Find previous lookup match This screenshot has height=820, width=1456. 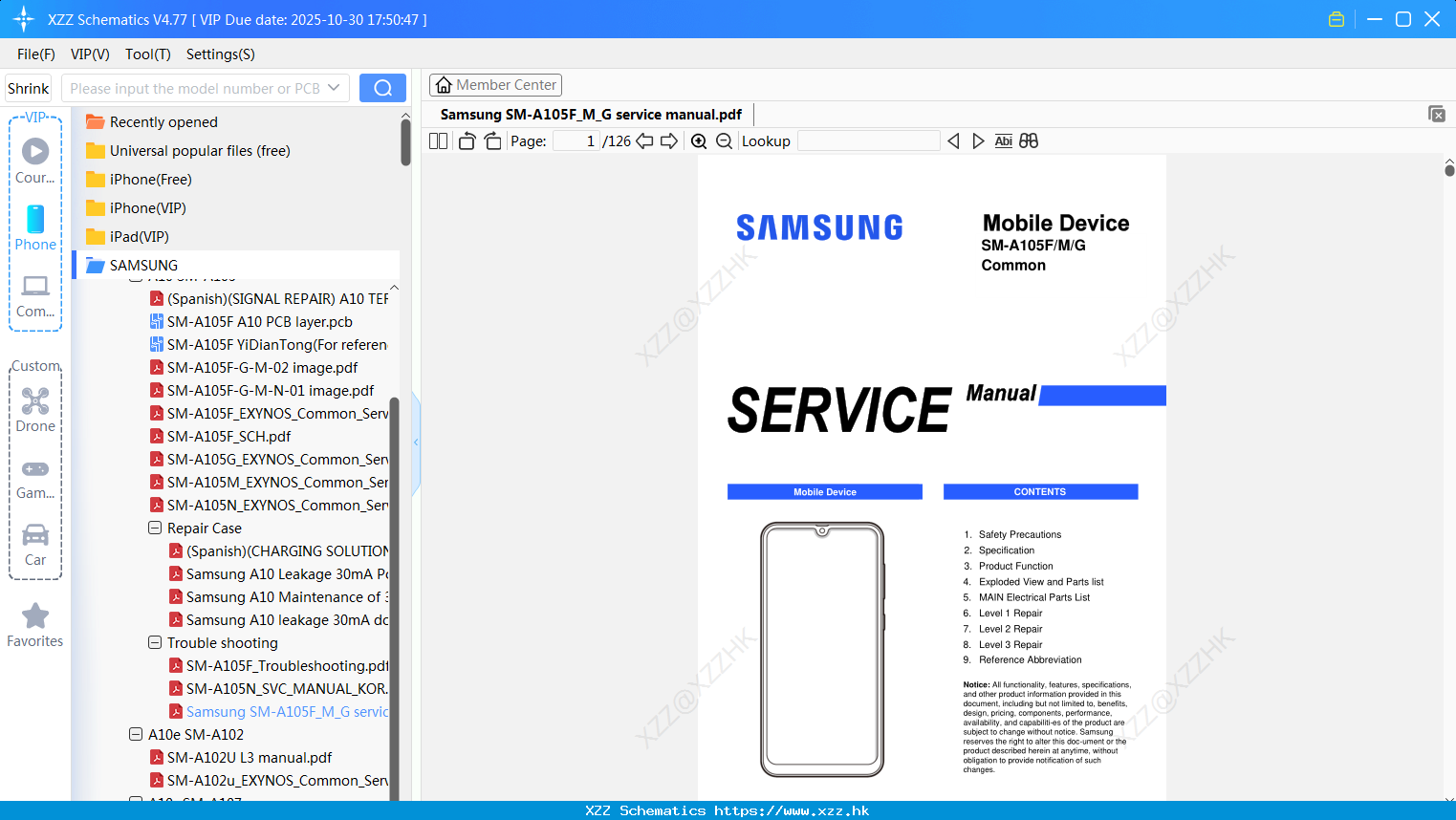point(953,140)
